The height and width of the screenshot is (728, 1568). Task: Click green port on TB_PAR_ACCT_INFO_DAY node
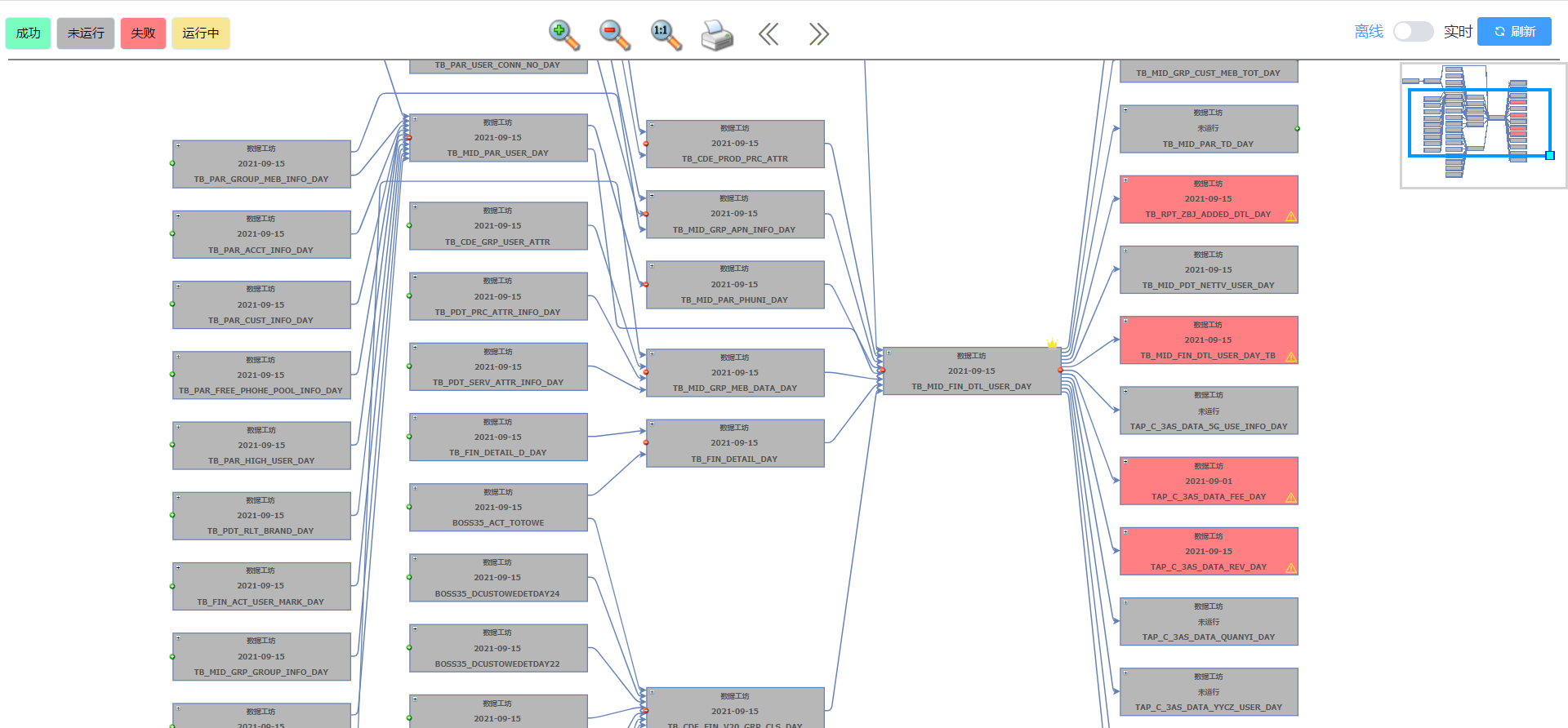click(x=172, y=233)
